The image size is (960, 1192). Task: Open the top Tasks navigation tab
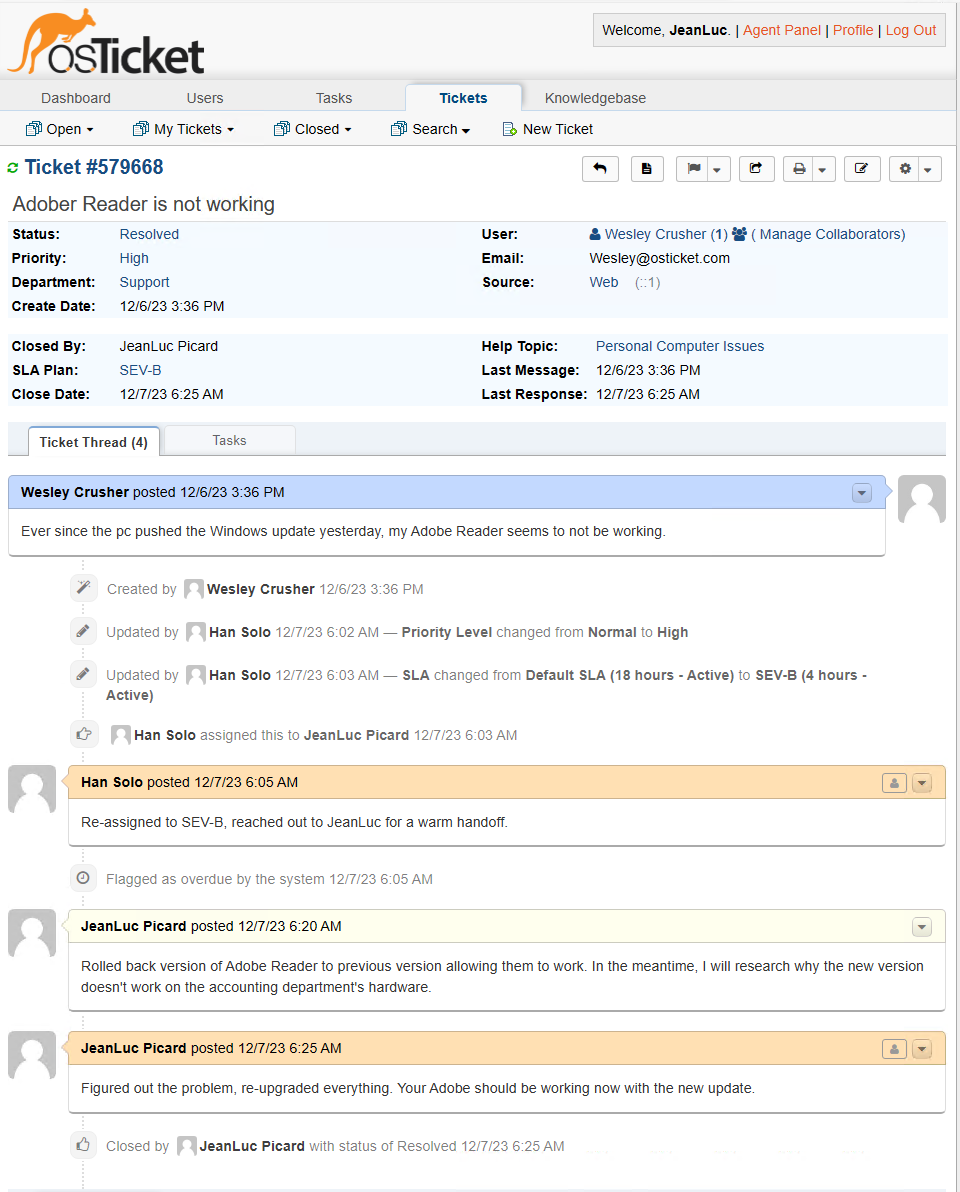[x=334, y=98]
